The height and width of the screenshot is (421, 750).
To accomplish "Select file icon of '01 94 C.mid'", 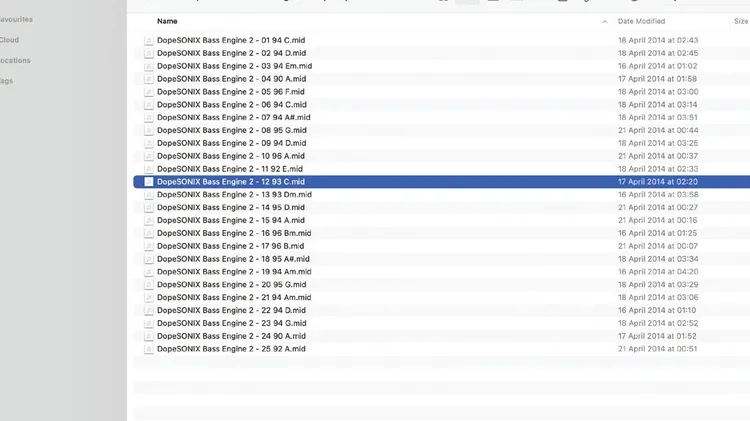I will (149, 41).
